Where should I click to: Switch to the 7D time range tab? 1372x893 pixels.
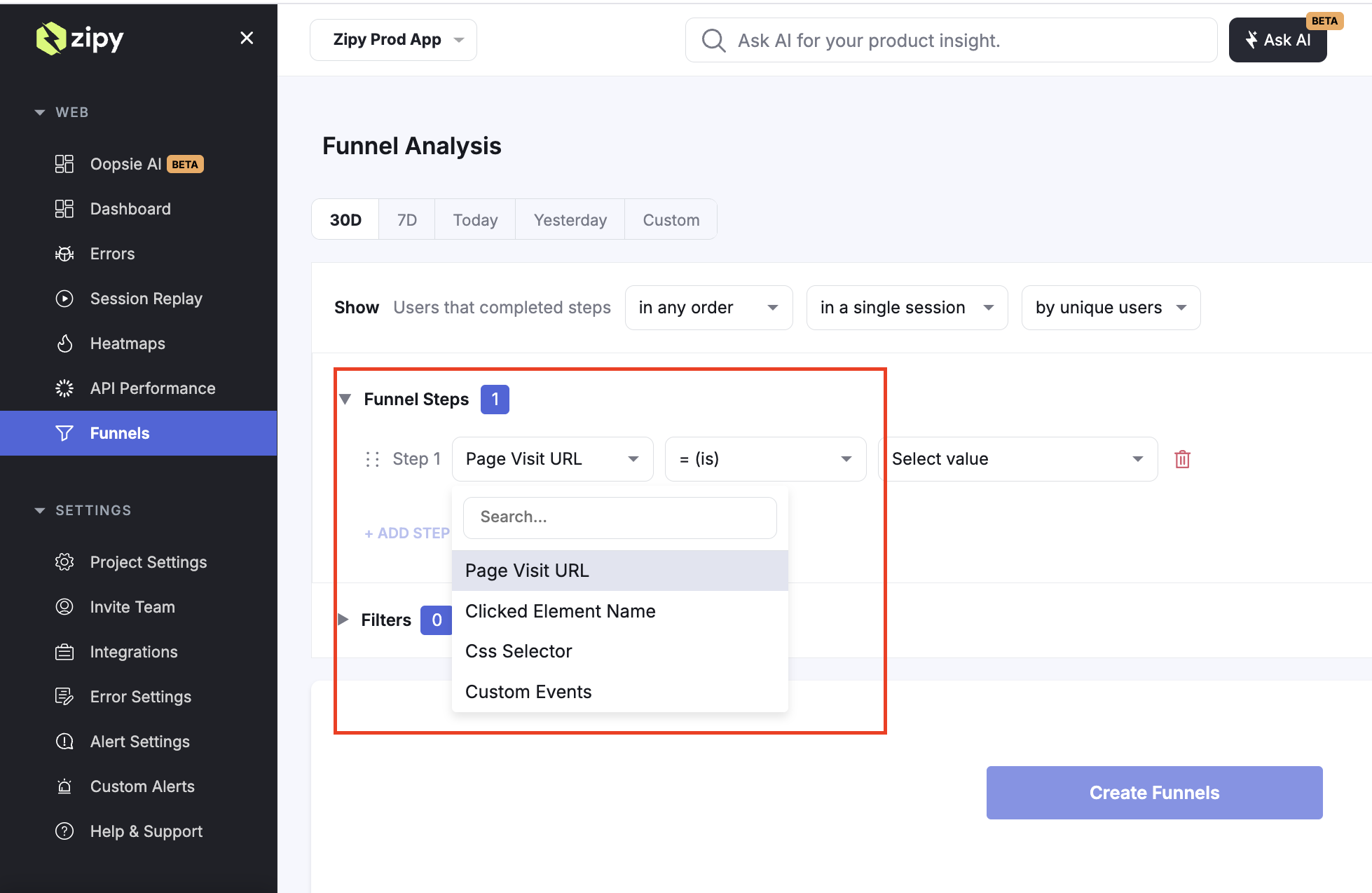[406, 220]
